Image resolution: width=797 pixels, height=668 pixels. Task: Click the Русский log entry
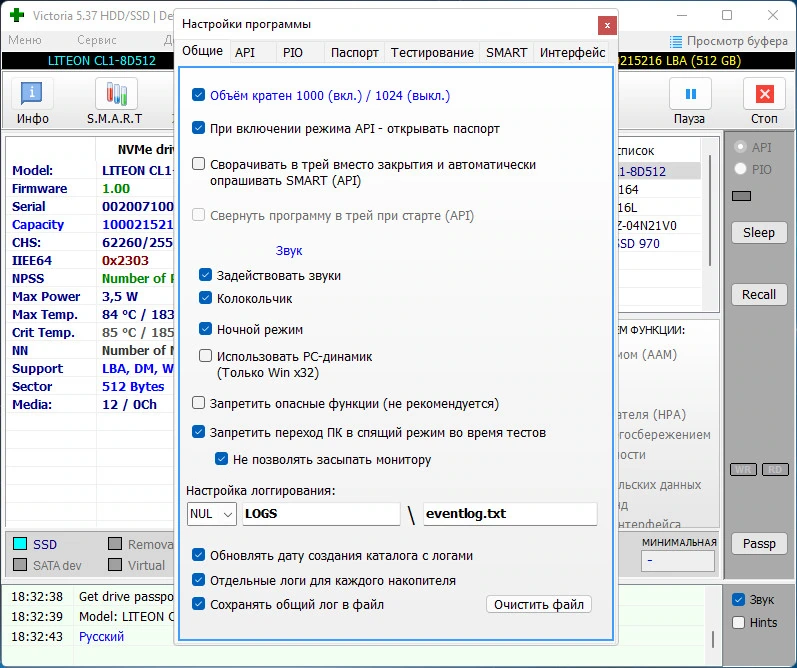pyautogui.click(x=102, y=636)
